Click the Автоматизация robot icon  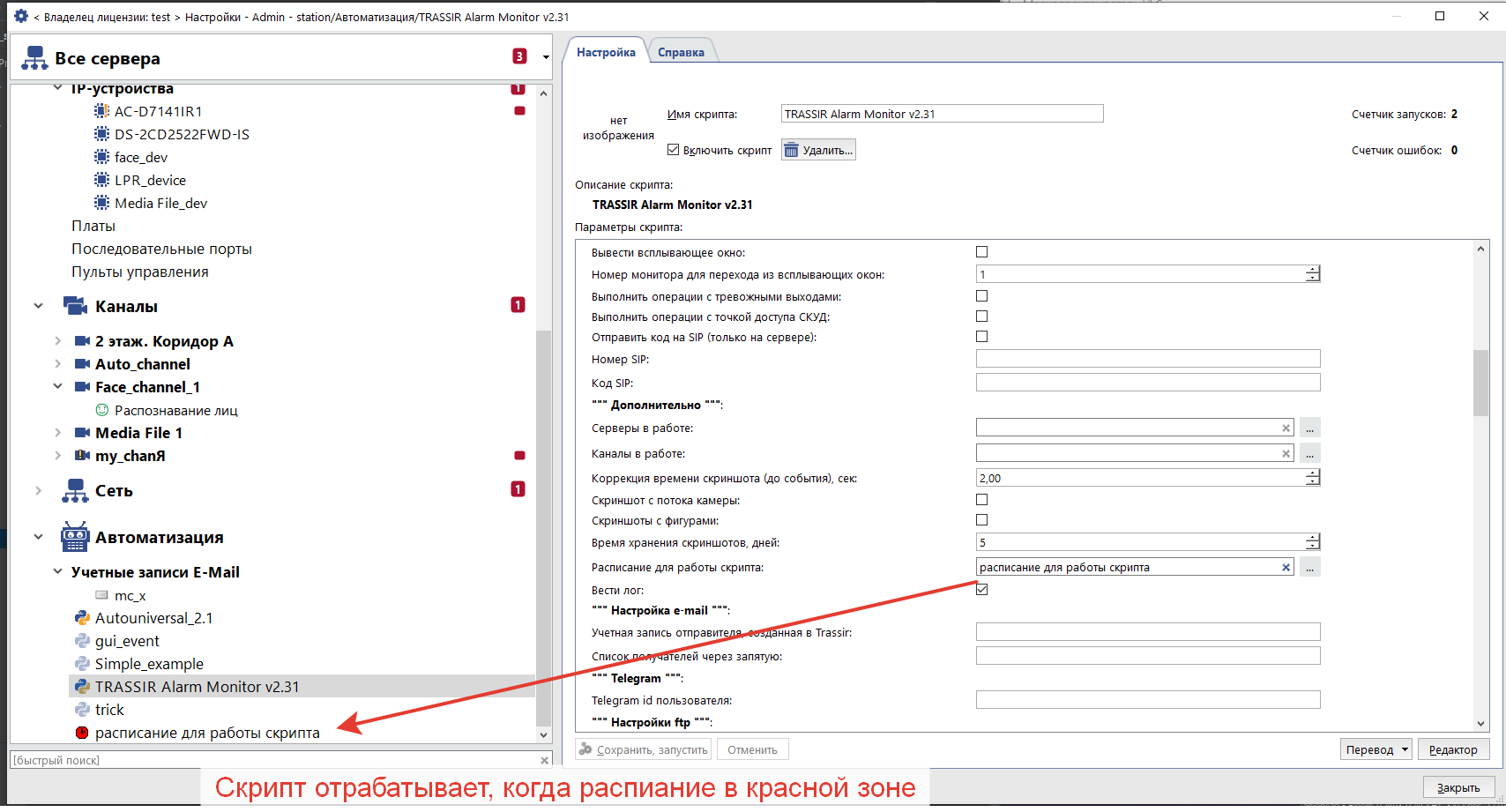(75, 537)
